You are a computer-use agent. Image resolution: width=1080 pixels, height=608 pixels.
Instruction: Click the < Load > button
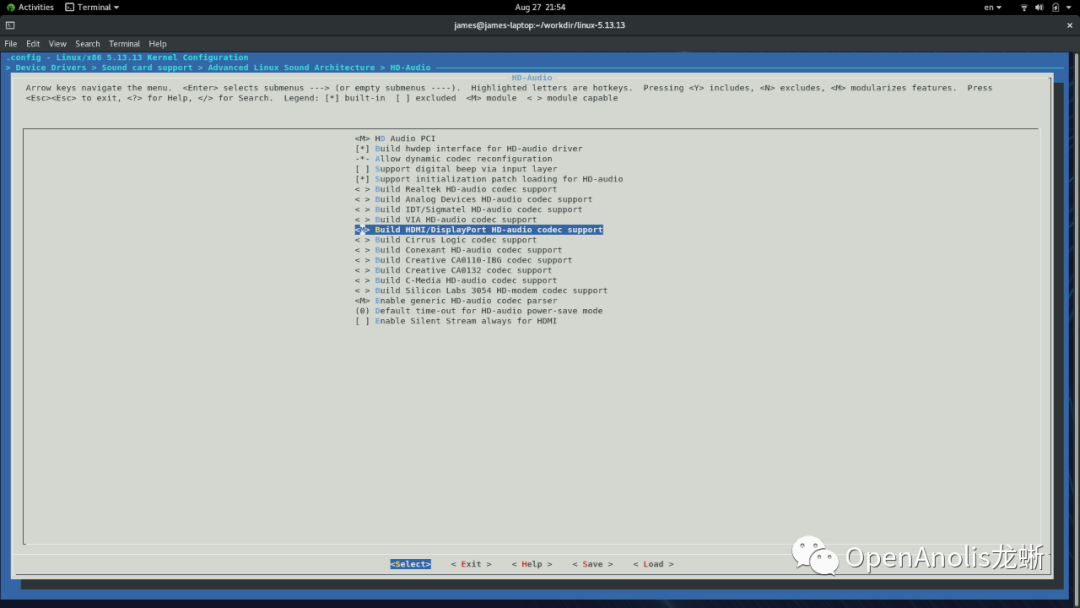pyautogui.click(x=653, y=564)
